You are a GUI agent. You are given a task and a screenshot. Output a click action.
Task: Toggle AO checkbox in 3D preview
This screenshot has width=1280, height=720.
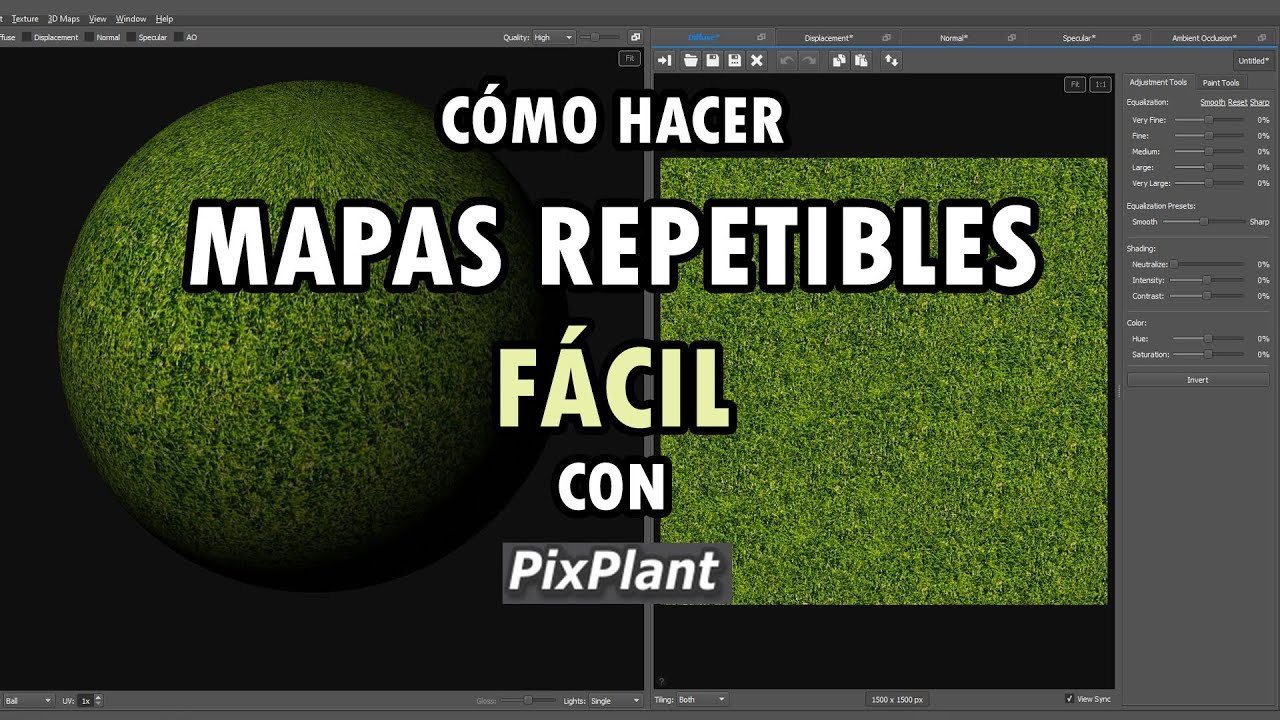[x=178, y=37]
